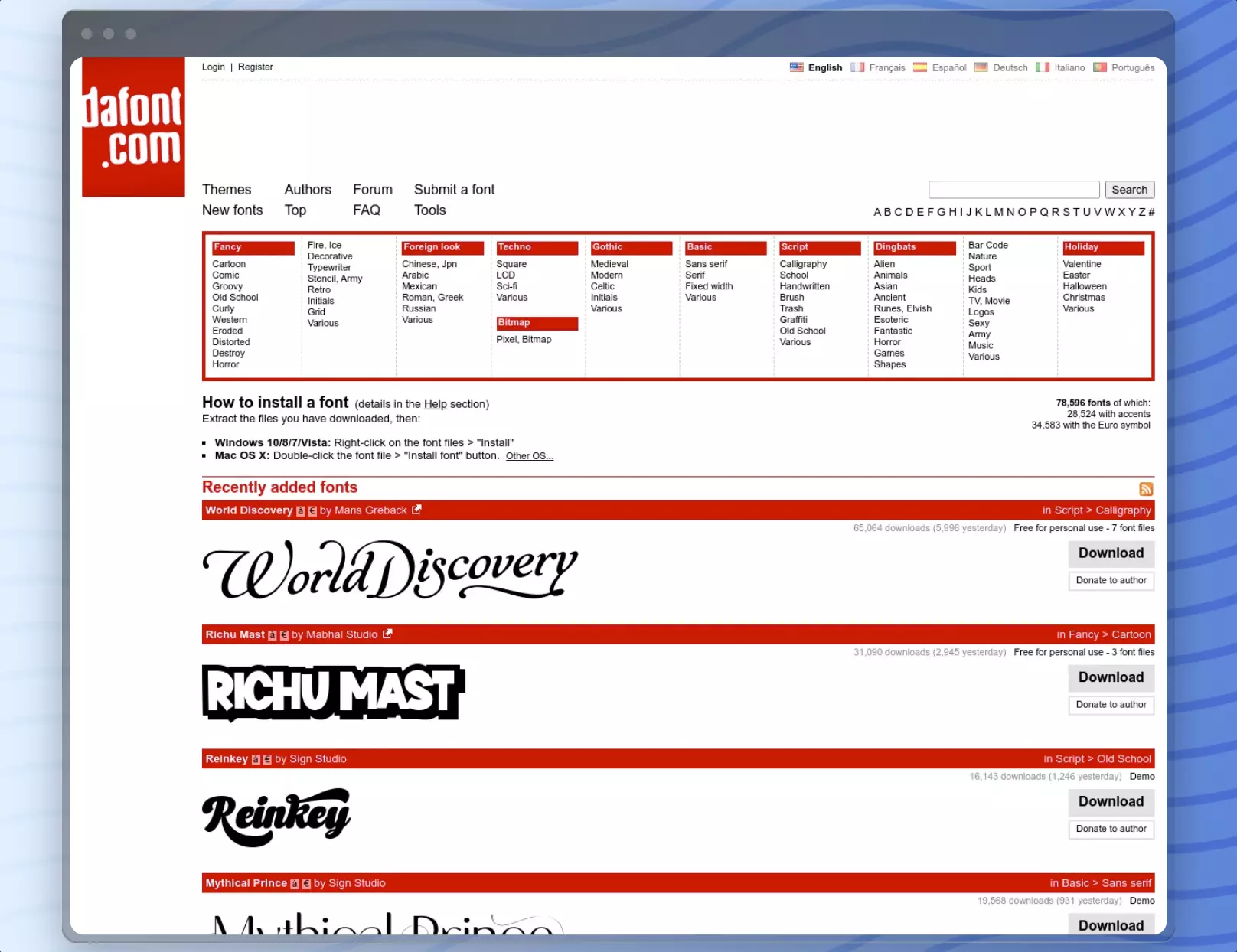
Task: Open the Gothic category header
Action: (x=632, y=248)
